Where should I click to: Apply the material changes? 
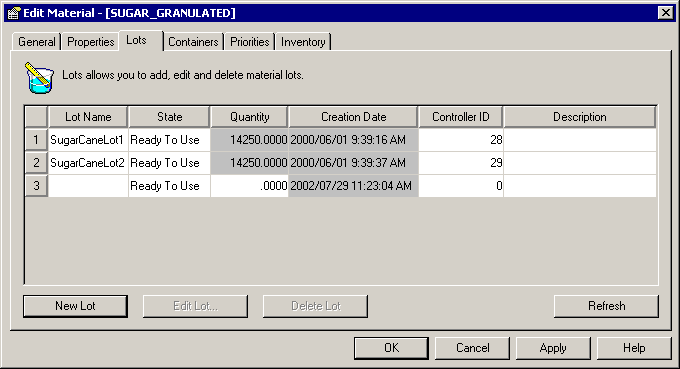(x=553, y=348)
